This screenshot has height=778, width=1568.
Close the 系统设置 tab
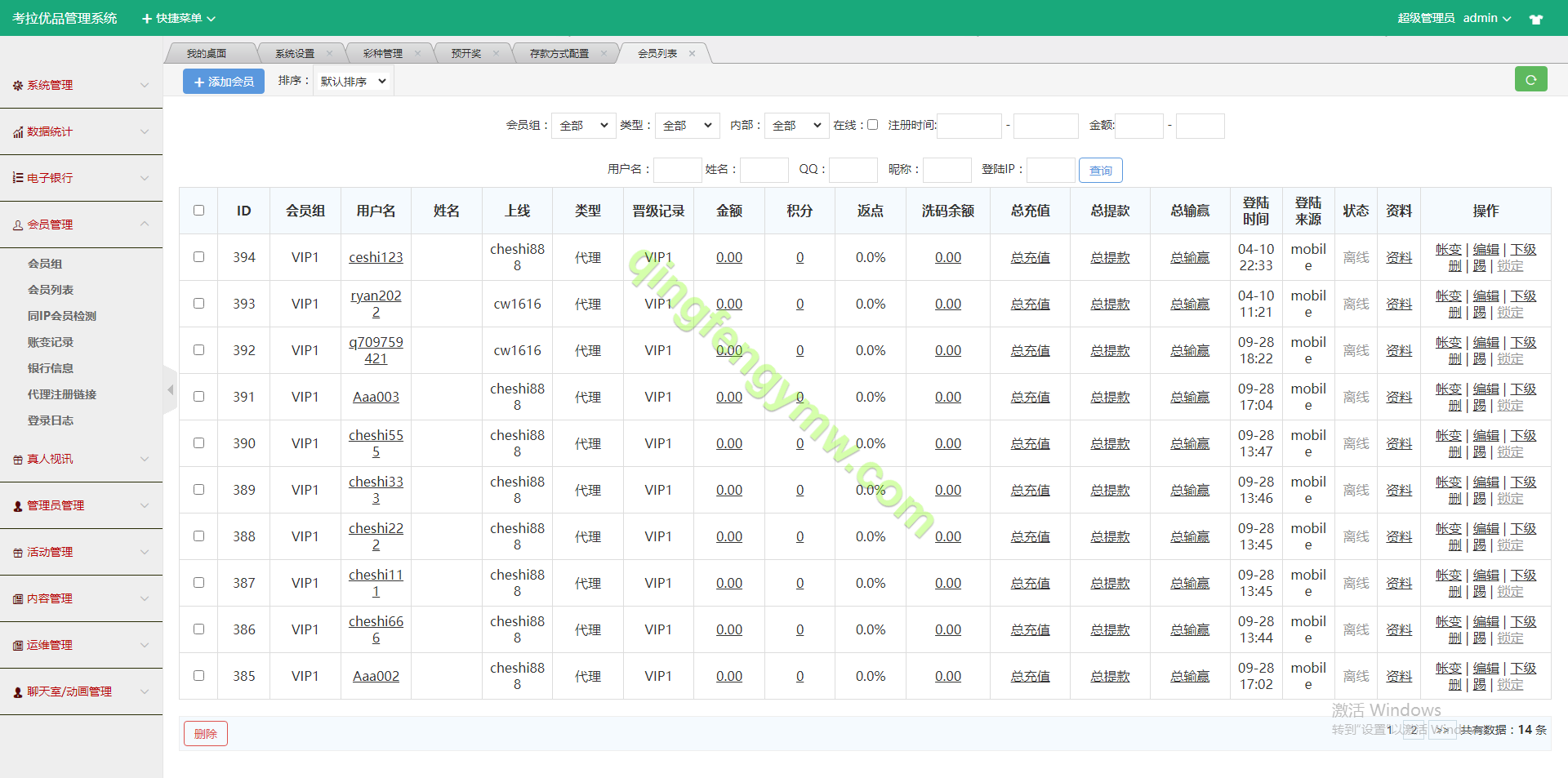[329, 54]
